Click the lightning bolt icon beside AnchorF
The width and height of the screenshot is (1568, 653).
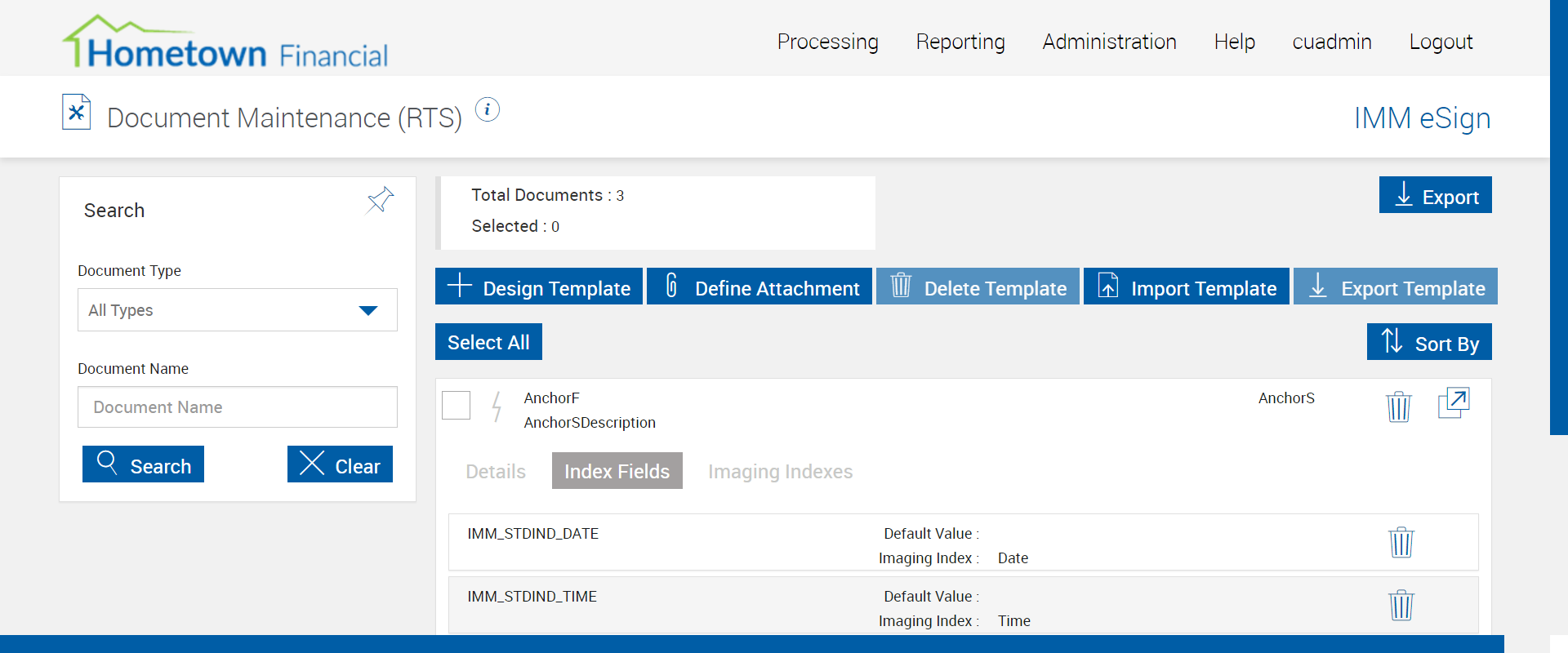(496, 406)
